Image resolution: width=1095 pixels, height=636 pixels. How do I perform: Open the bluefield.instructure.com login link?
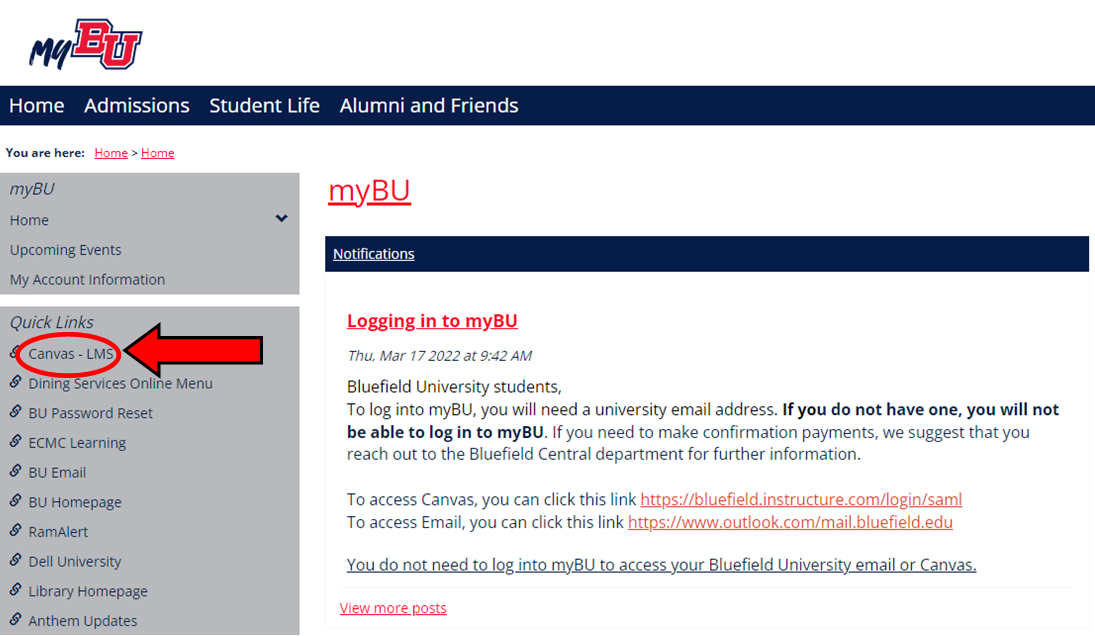click(x=801, y=499)
